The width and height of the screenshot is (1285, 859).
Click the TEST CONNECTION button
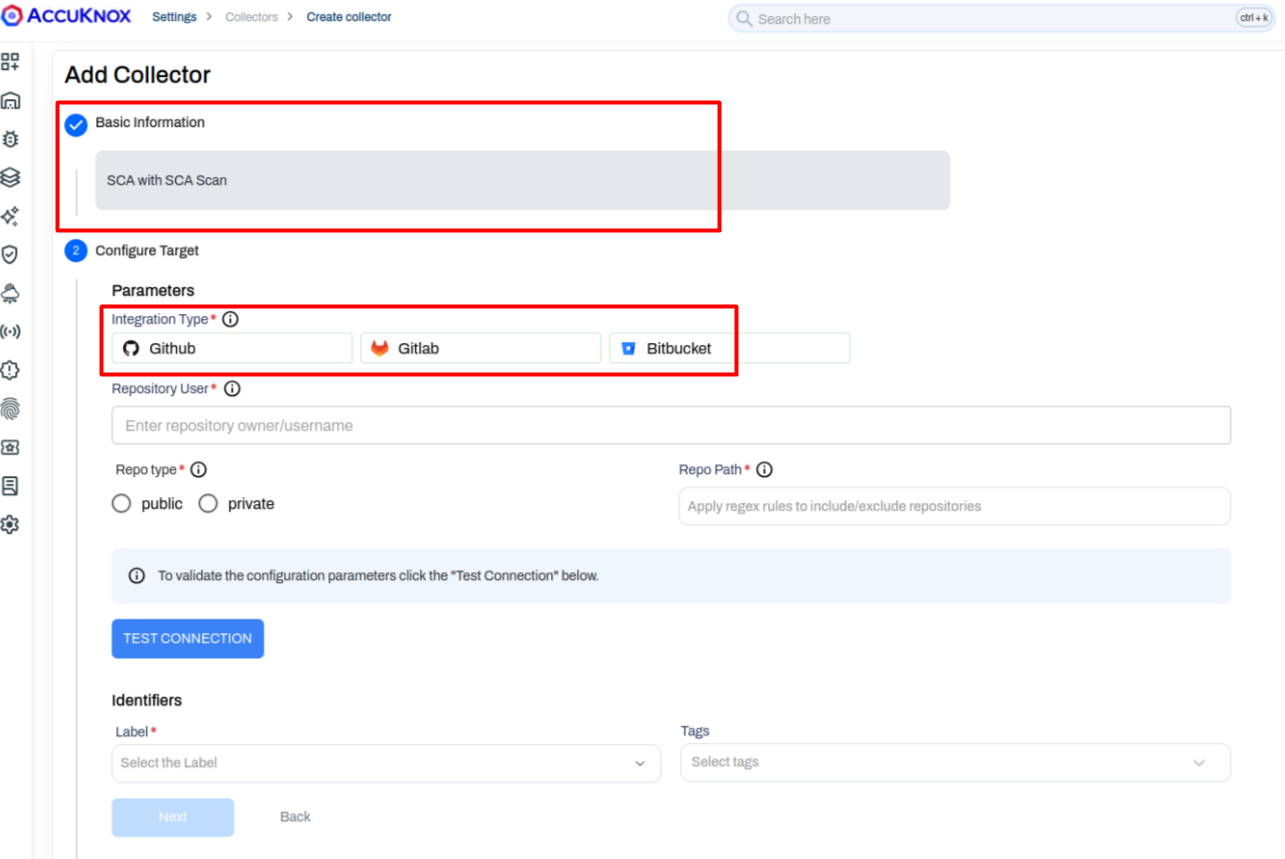(188, 638)
